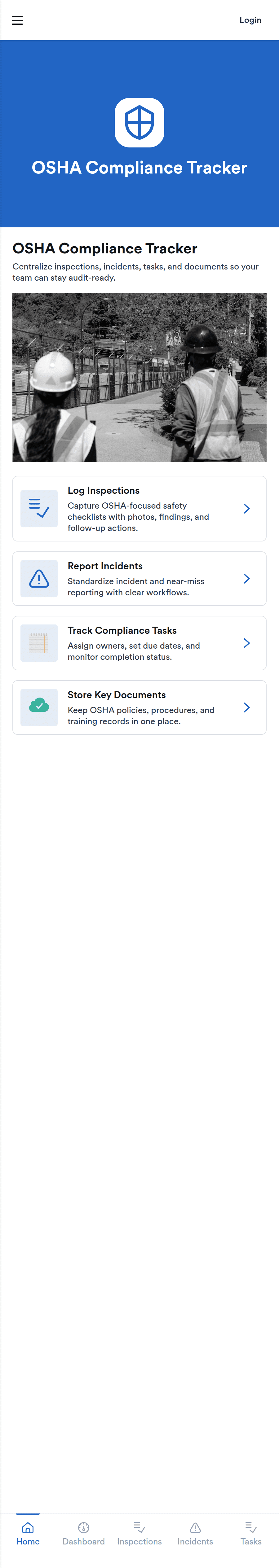Switch to the Dashboard tab
Screen dimensions: 279x1568
coord(83,1533)
